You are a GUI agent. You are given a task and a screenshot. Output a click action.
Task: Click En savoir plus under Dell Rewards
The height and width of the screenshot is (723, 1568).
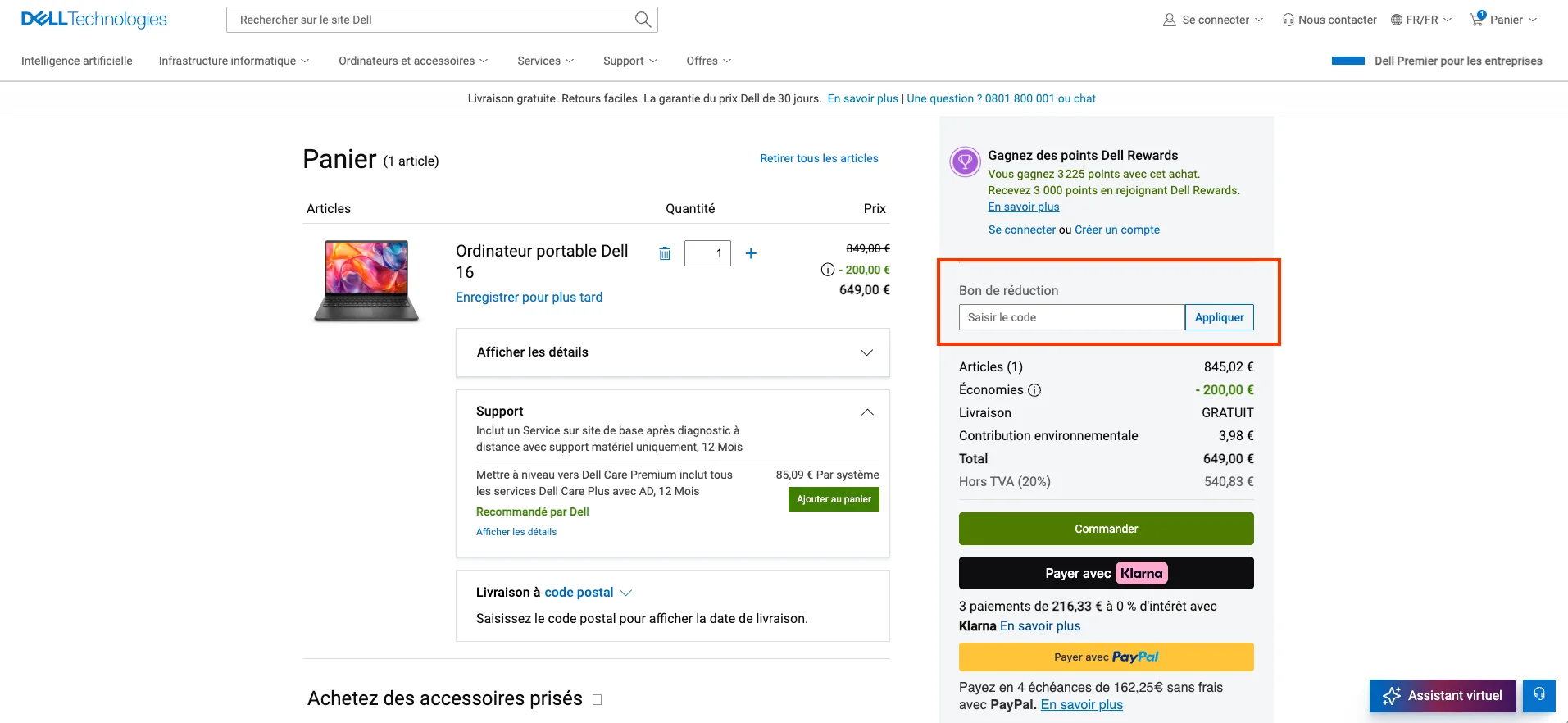pyautogui.click(x=1023, y=207)
